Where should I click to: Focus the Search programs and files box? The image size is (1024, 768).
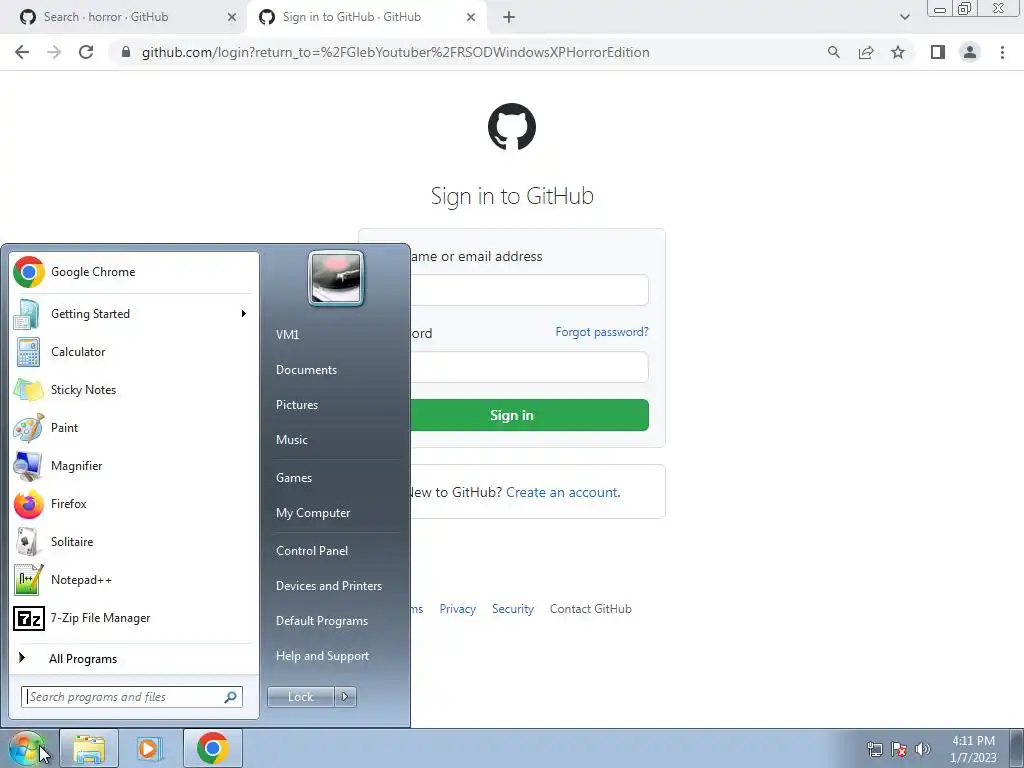point(132,697)
